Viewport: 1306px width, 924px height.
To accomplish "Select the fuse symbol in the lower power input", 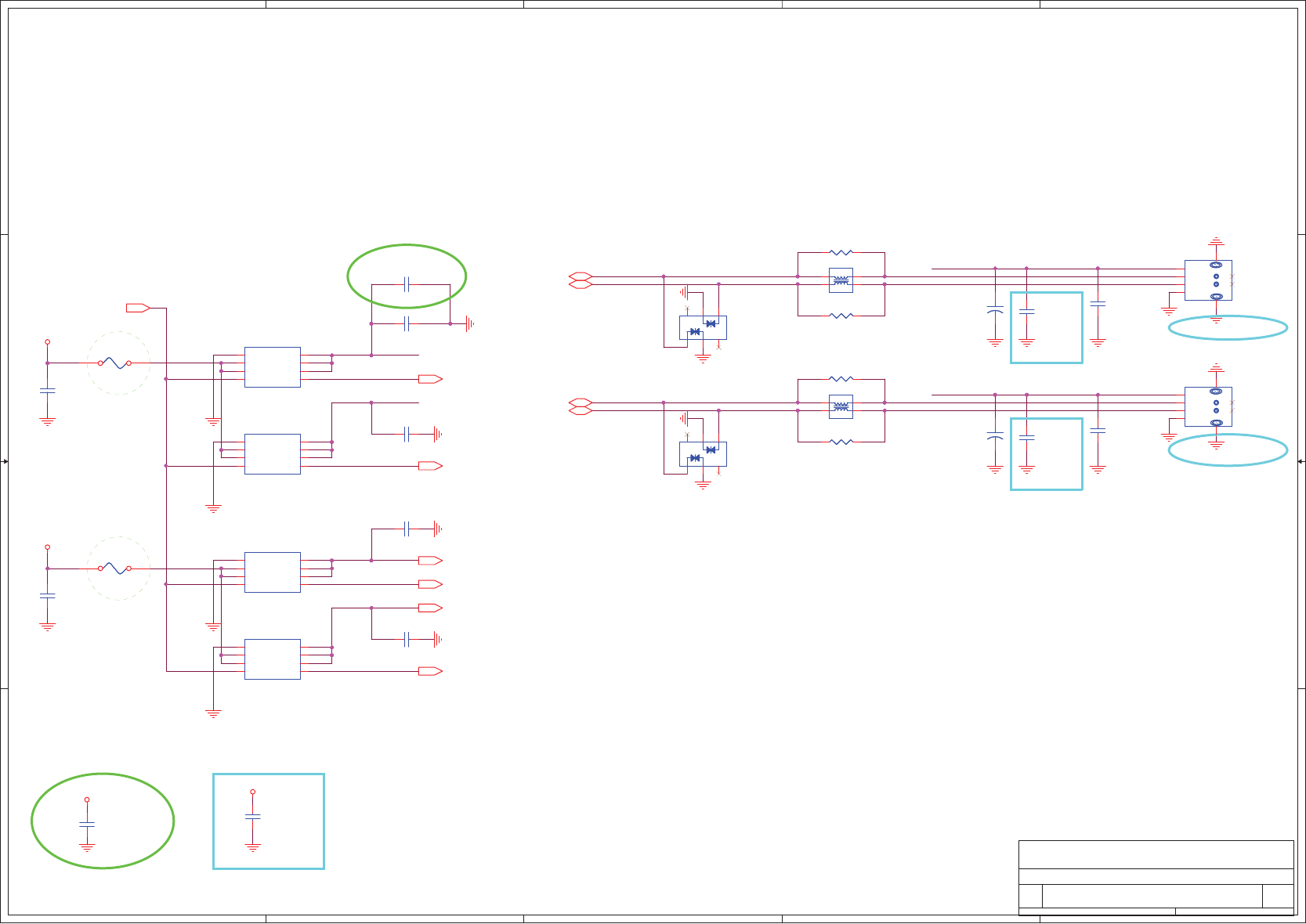I will [x=114, y=568].
